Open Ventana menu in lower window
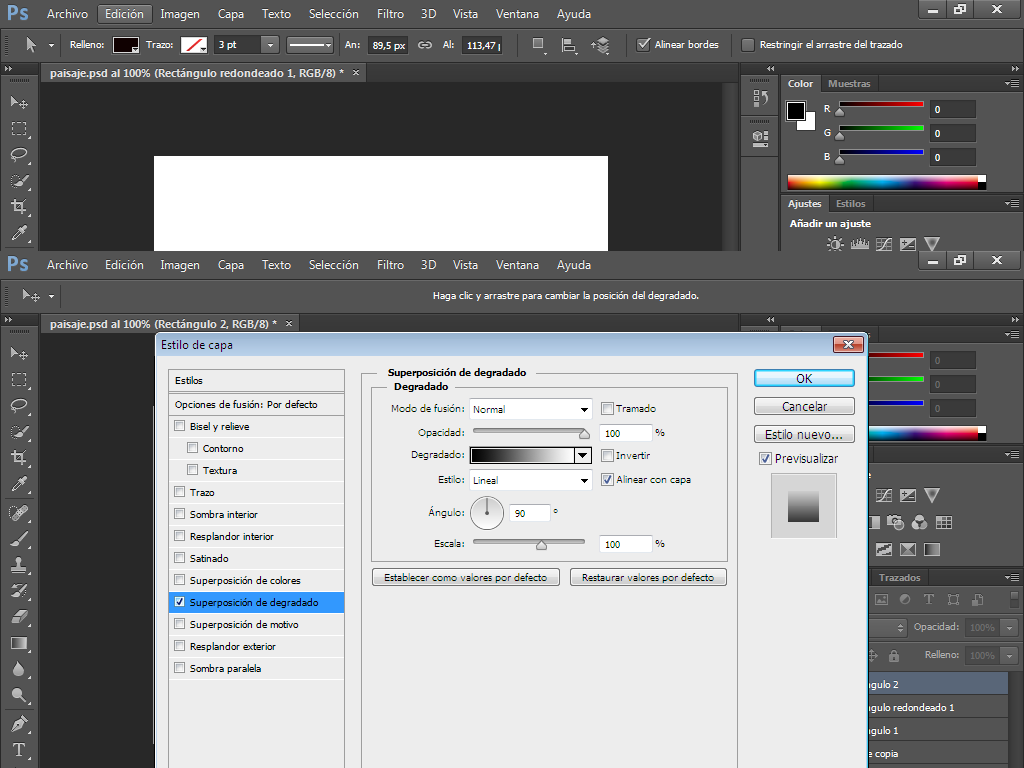1024x768 pixels. point(517,264)
